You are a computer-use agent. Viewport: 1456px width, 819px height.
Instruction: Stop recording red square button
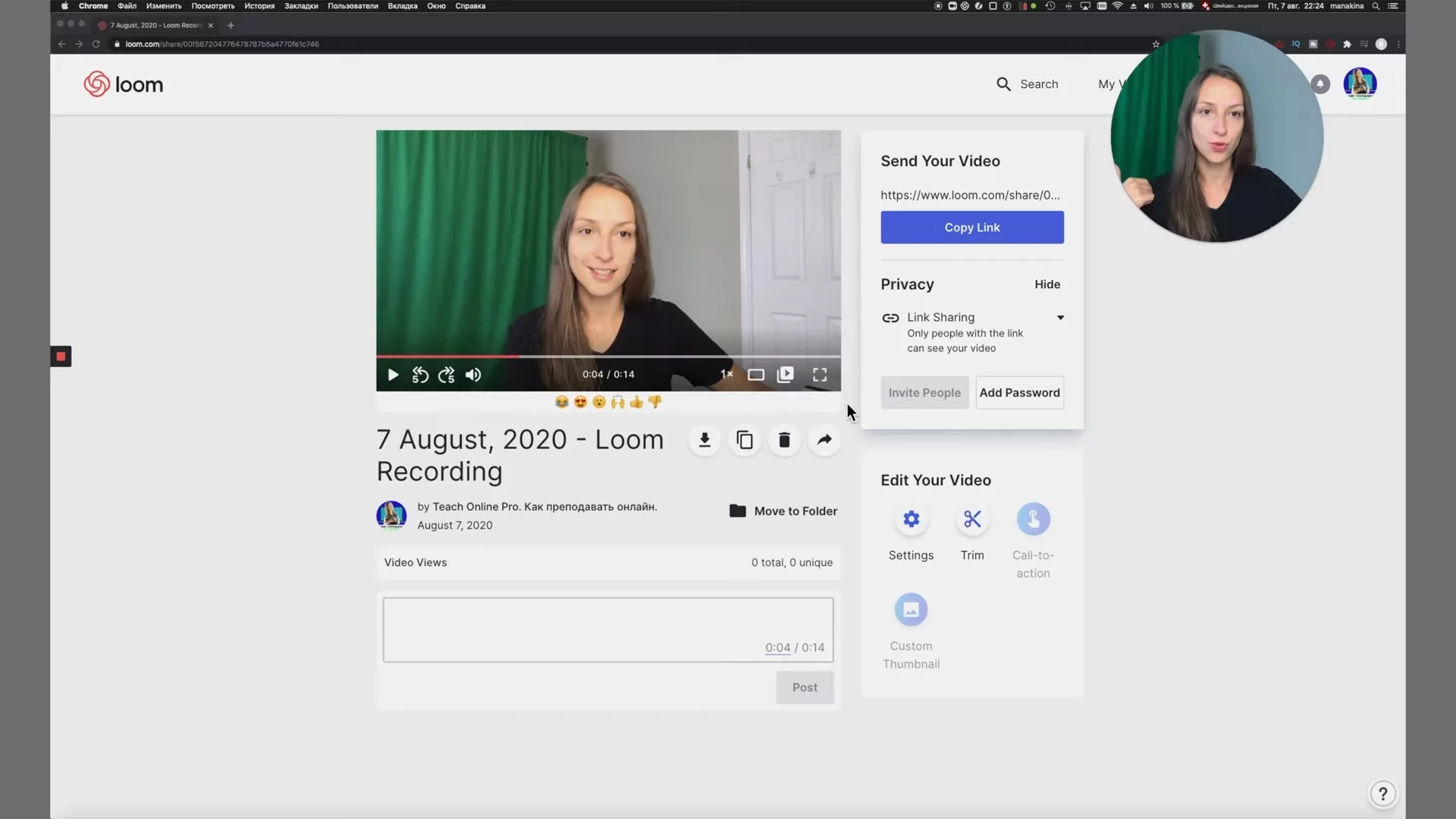click(x=61, y=356)
